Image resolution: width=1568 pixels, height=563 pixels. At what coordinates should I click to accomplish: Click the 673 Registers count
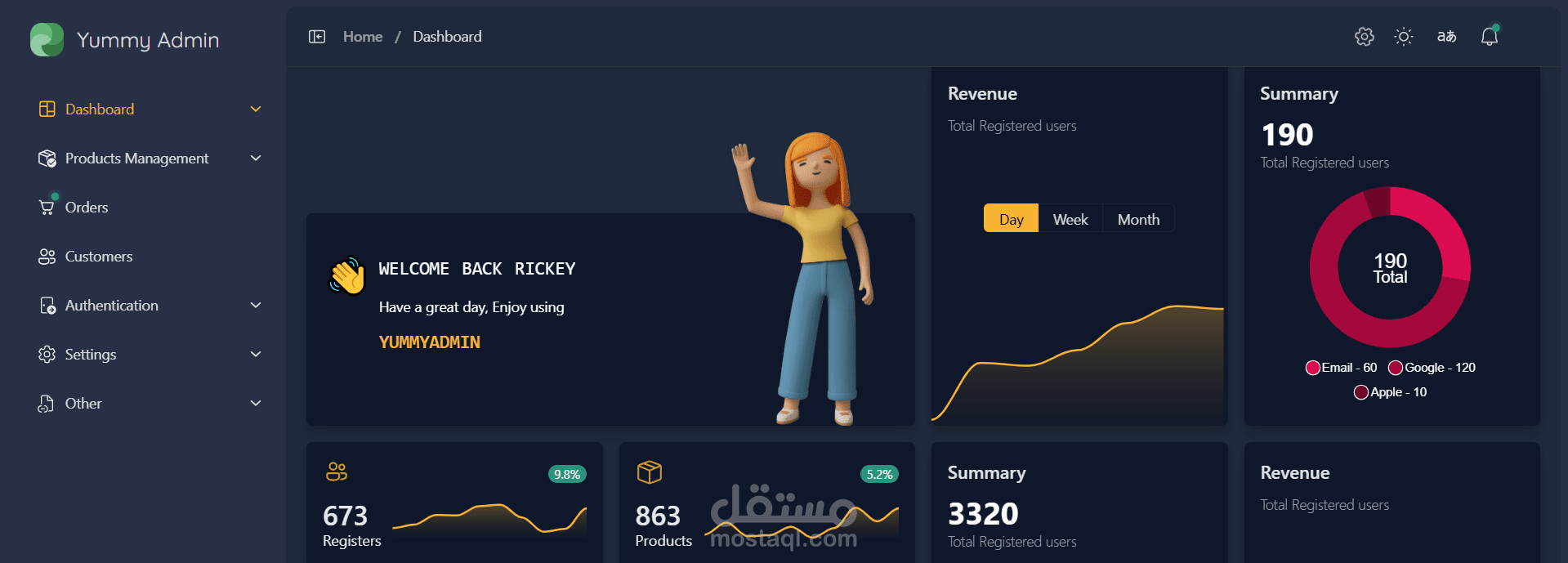click(345, 516)
